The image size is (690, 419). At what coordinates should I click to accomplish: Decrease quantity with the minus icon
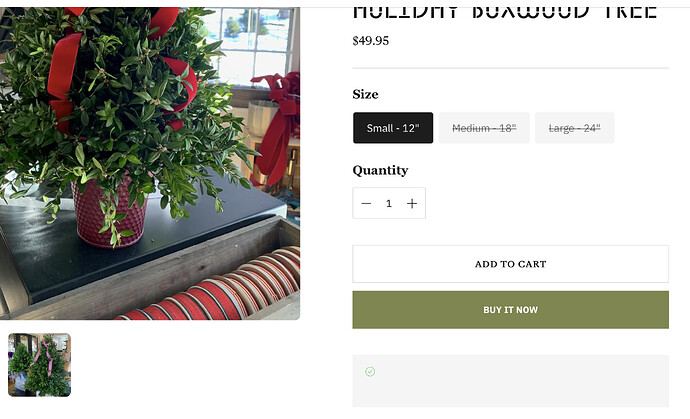point(366,203)
